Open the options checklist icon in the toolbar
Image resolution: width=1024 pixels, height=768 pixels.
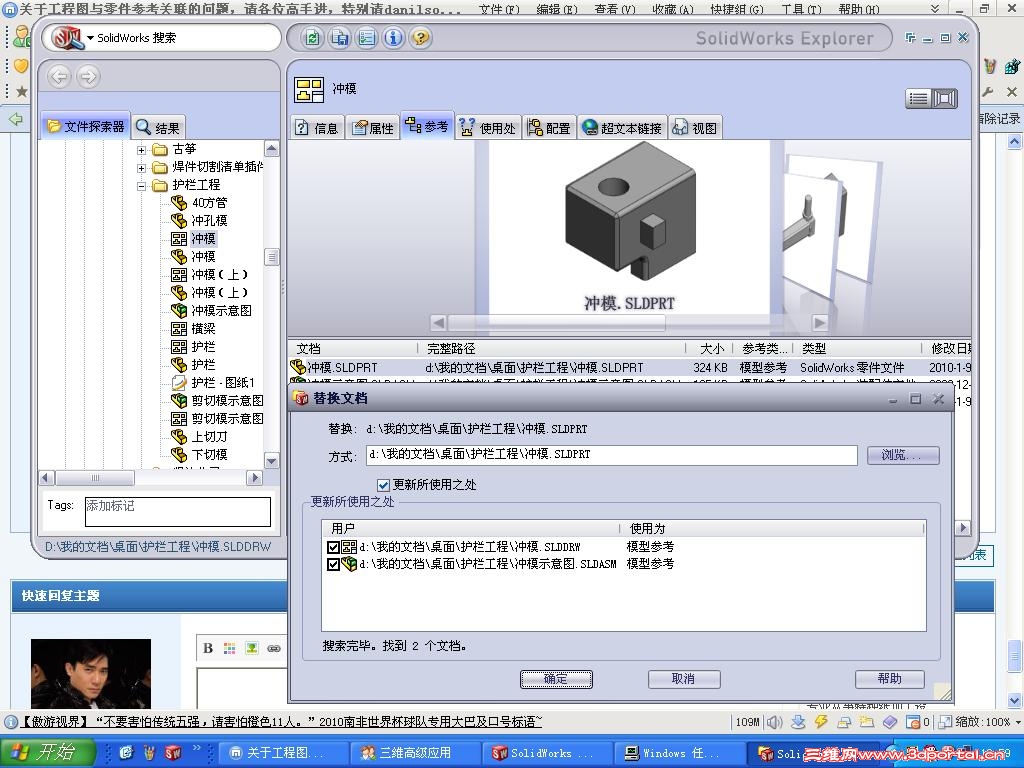[366, 38]
